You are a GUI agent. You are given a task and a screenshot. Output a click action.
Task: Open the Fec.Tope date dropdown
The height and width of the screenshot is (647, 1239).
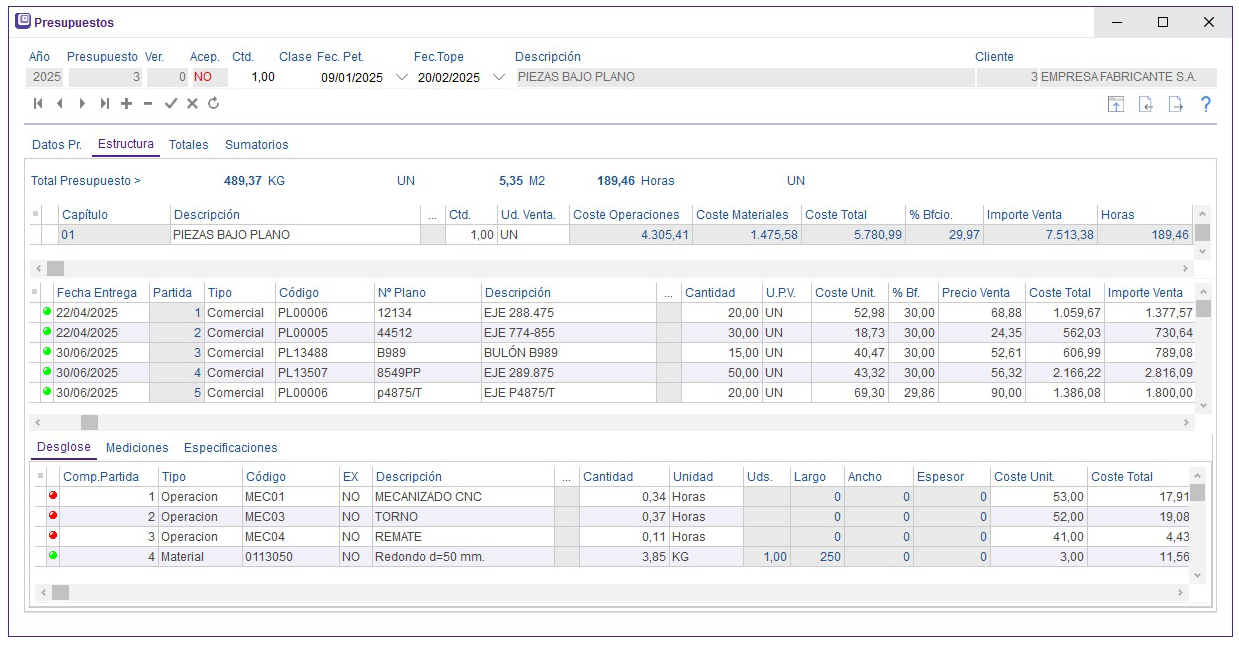pos(499,78)
